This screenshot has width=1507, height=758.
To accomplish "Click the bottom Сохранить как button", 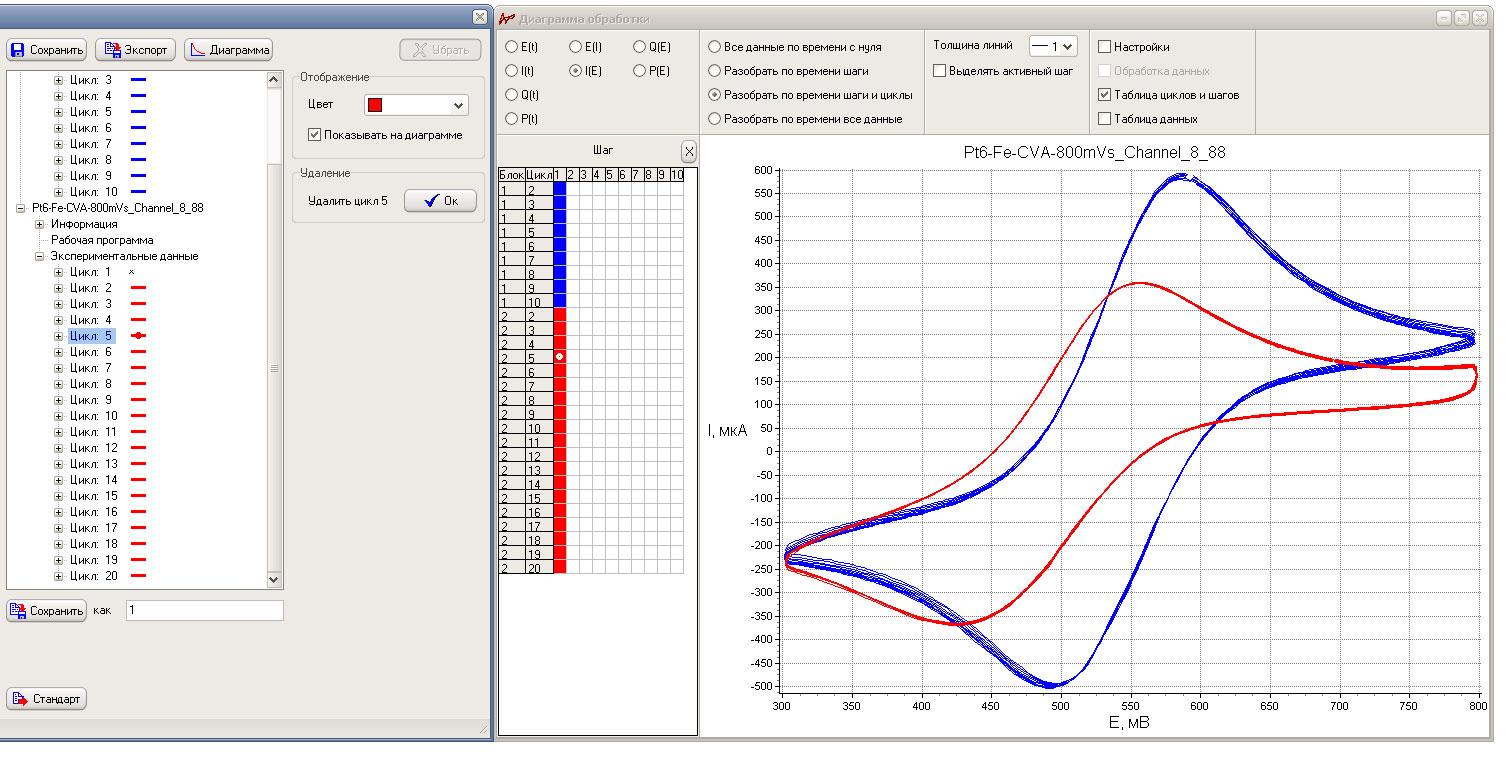I will [47, 611].
